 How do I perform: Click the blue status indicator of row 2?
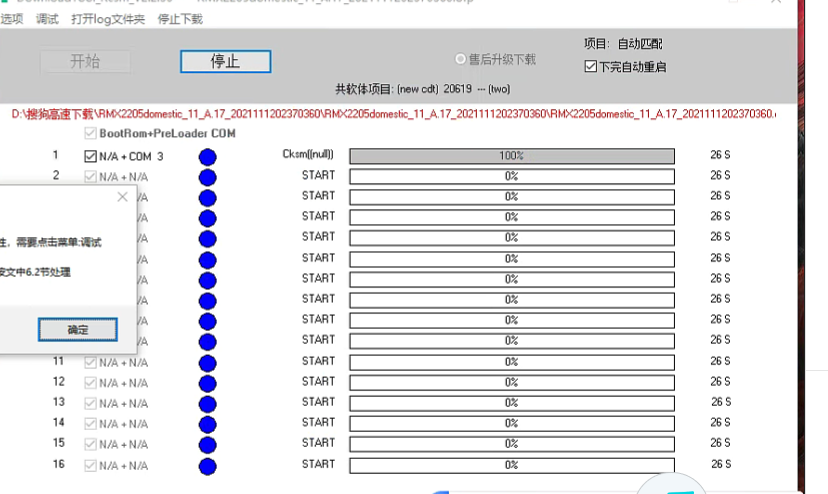point(208,177)
